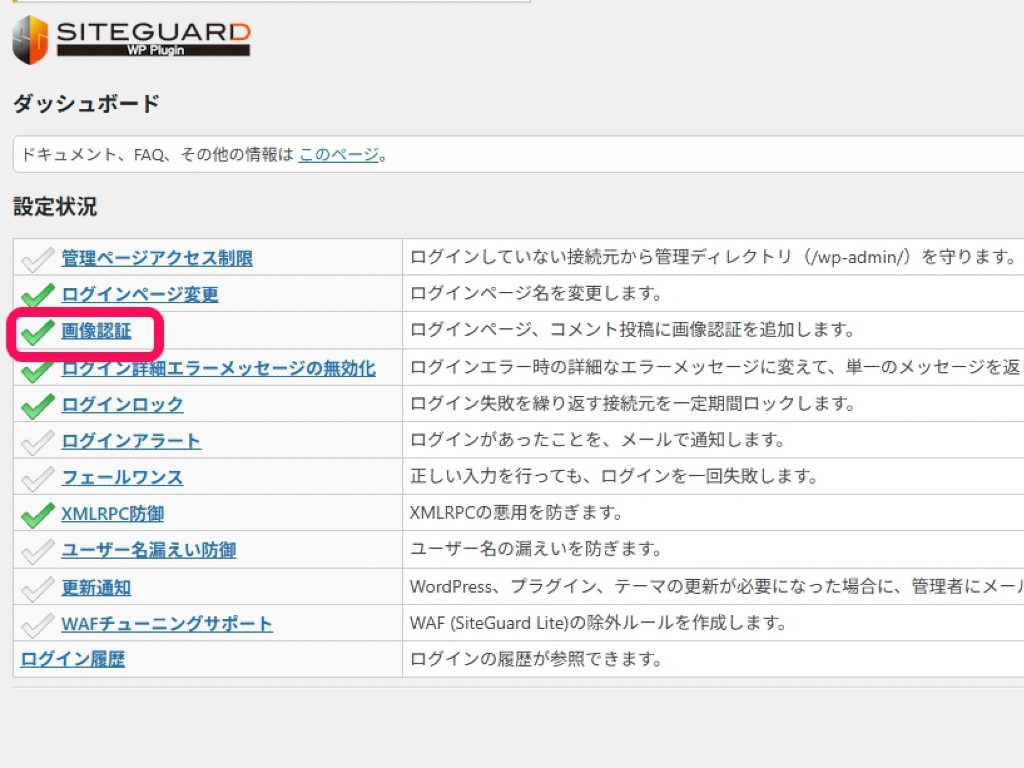Image resolution: width=1024 pixels, height=768 pixels.
Task: Open the WAFチューニングサポート settings
Action: click(165, 624)
